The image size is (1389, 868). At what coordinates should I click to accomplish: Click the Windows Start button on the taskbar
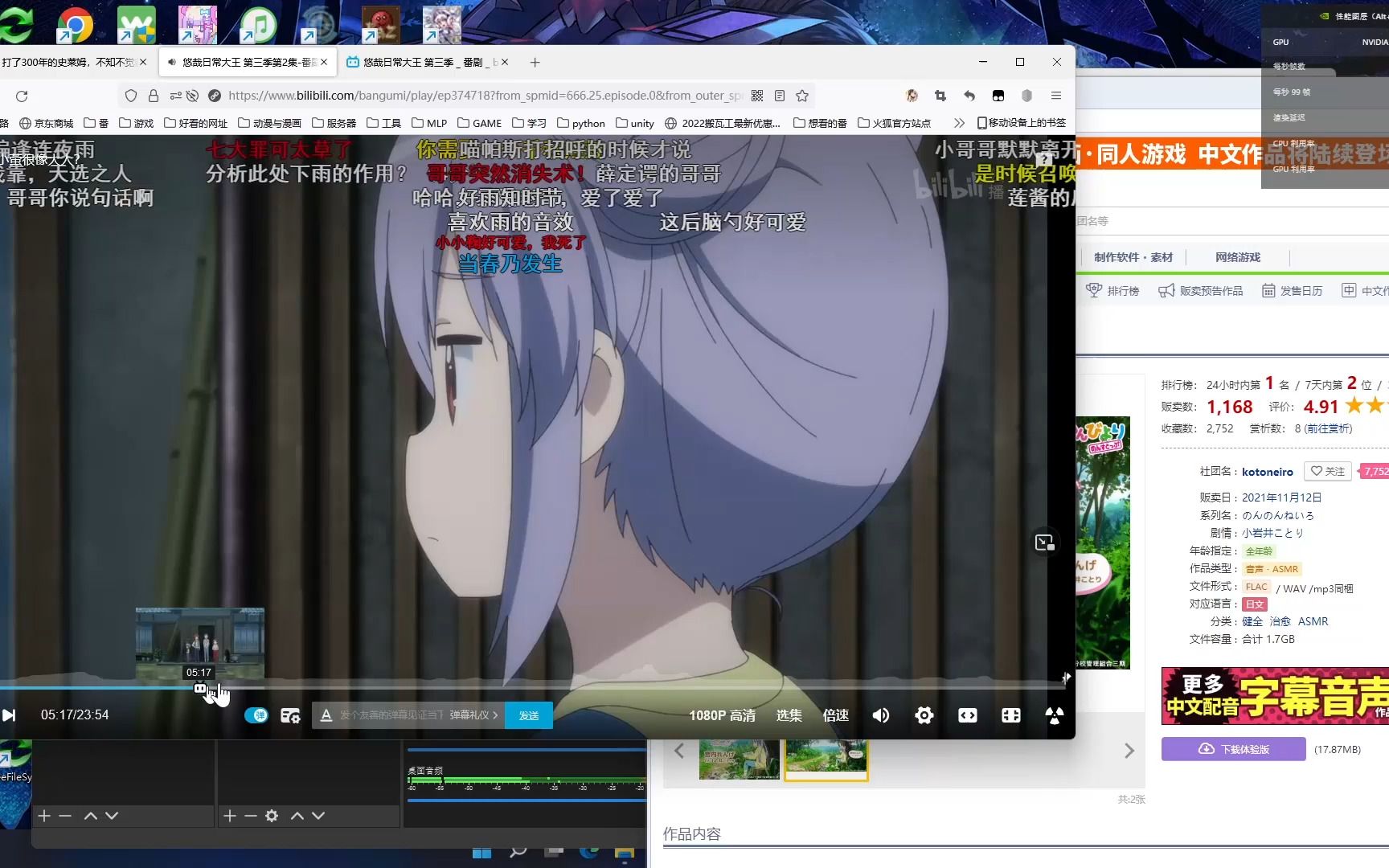481,852
